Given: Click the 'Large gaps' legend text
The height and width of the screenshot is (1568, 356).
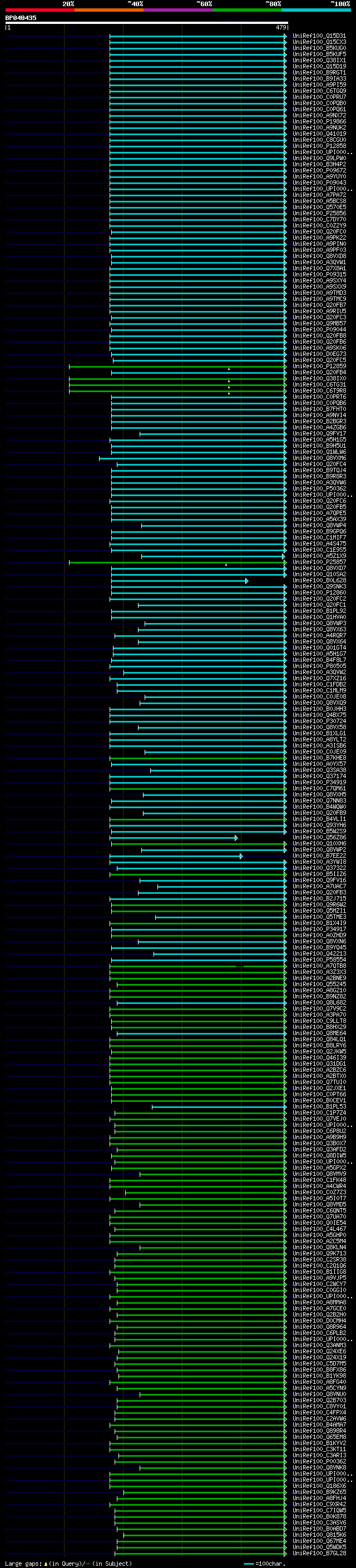Looking at the screenshot, I should (x=23, y=1564).
